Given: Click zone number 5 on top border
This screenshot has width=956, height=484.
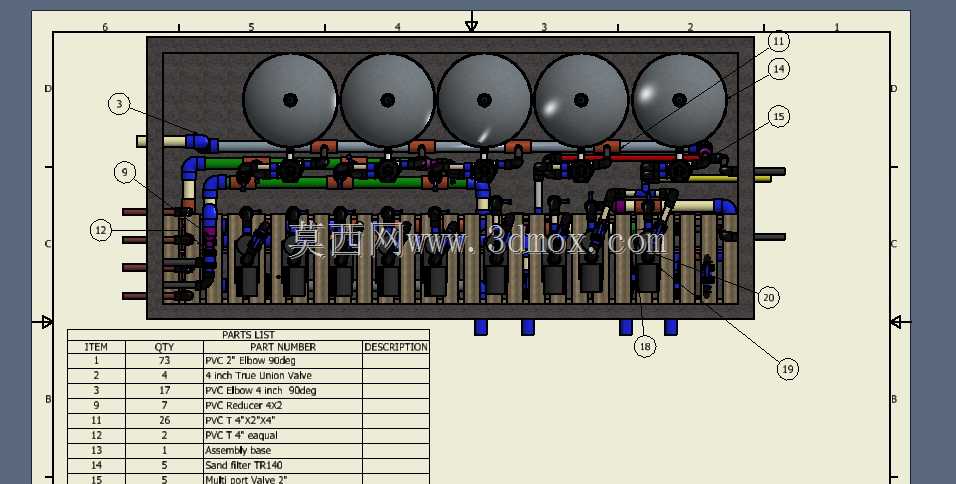Looking at the screenshot, I should (251, 27).
